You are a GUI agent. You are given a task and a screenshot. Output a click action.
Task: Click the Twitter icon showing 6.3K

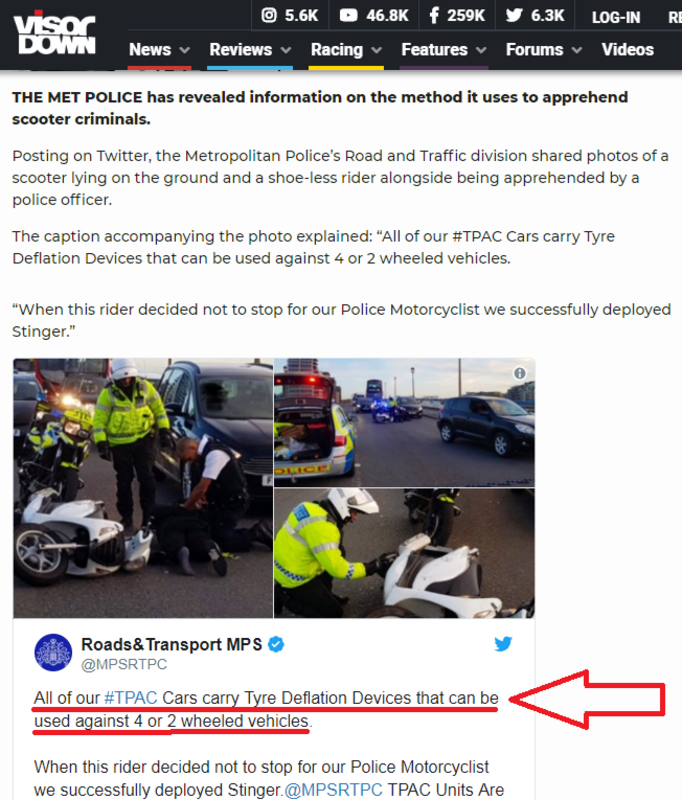(x=514, y=15)
